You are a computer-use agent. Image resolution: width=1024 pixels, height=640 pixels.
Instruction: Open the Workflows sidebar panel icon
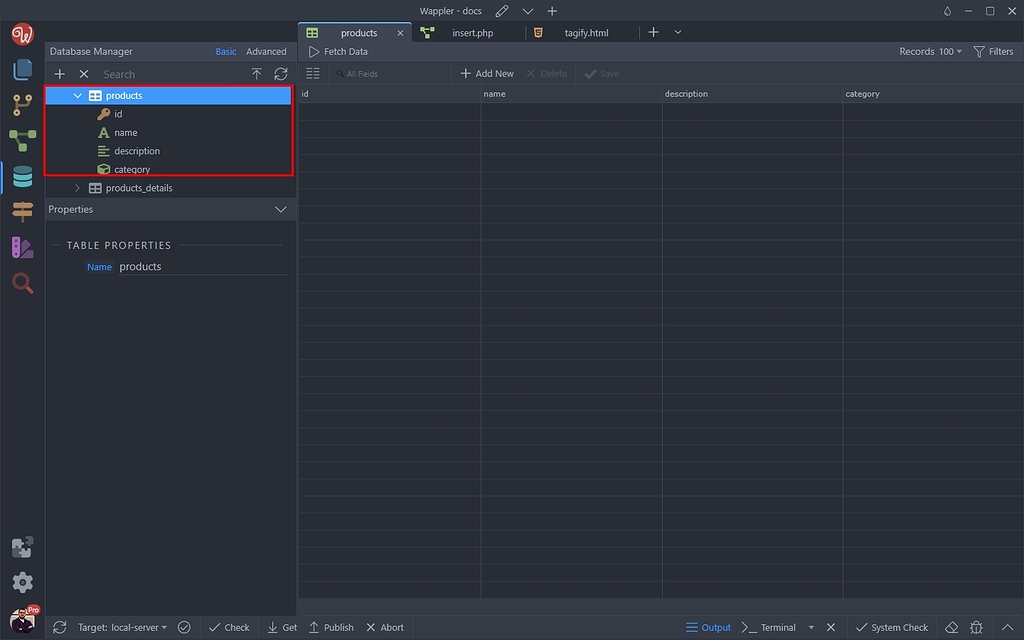tap(22, 140)
